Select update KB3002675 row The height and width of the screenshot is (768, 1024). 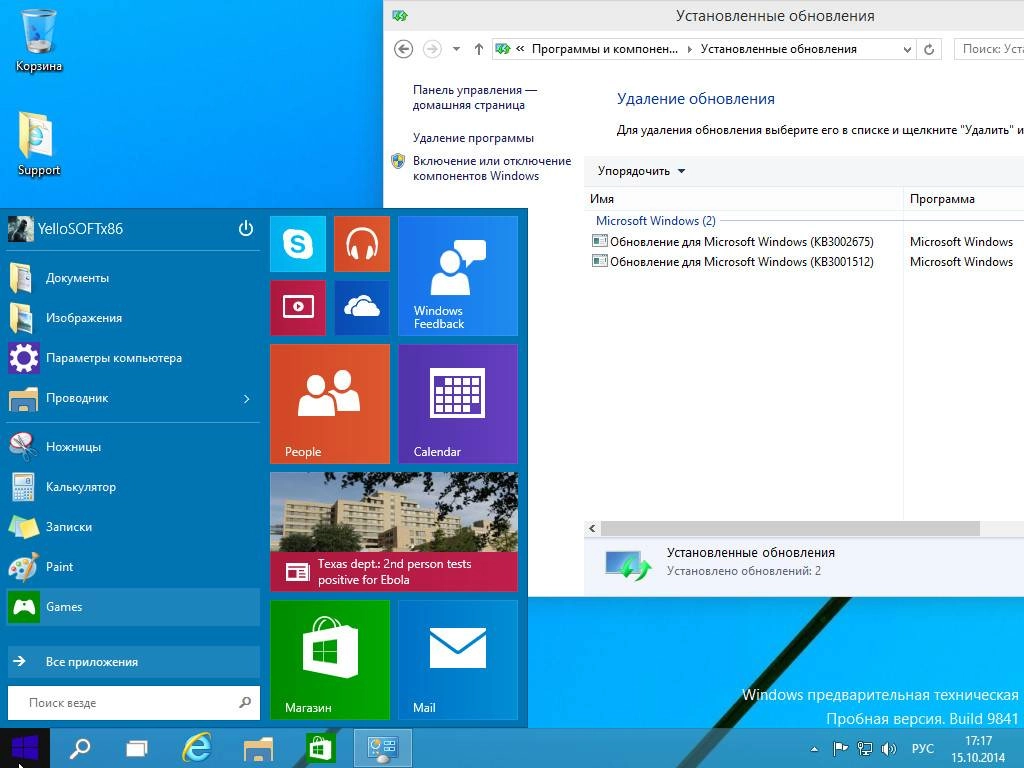click(807, 242)
